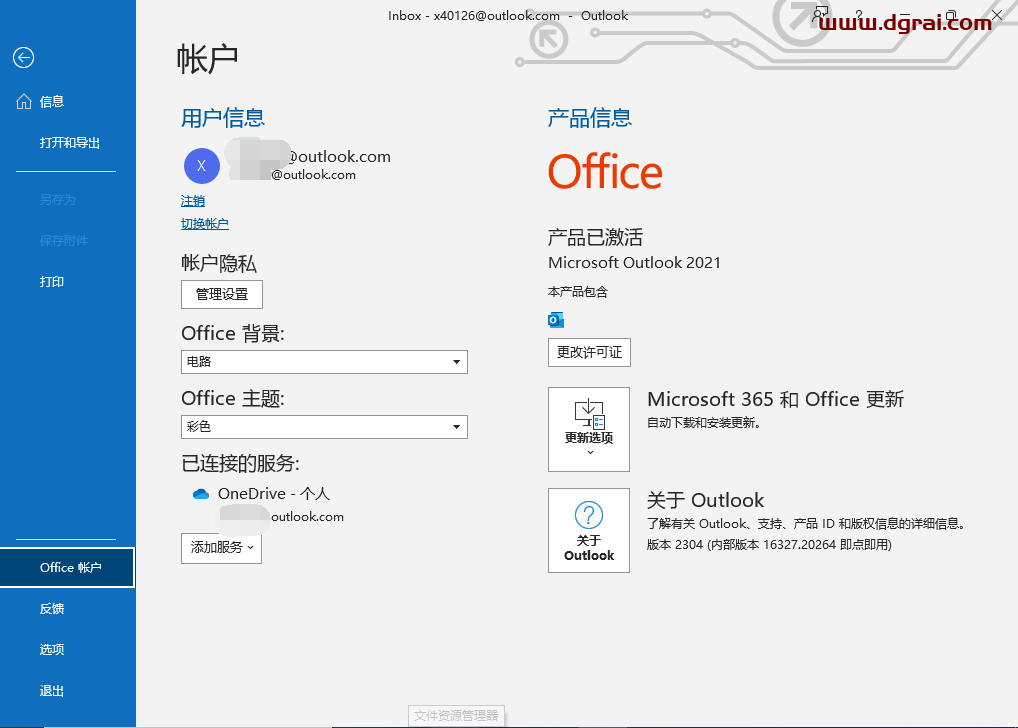Click the 自动下载和安装更新 text

click(x=704, y=423)
